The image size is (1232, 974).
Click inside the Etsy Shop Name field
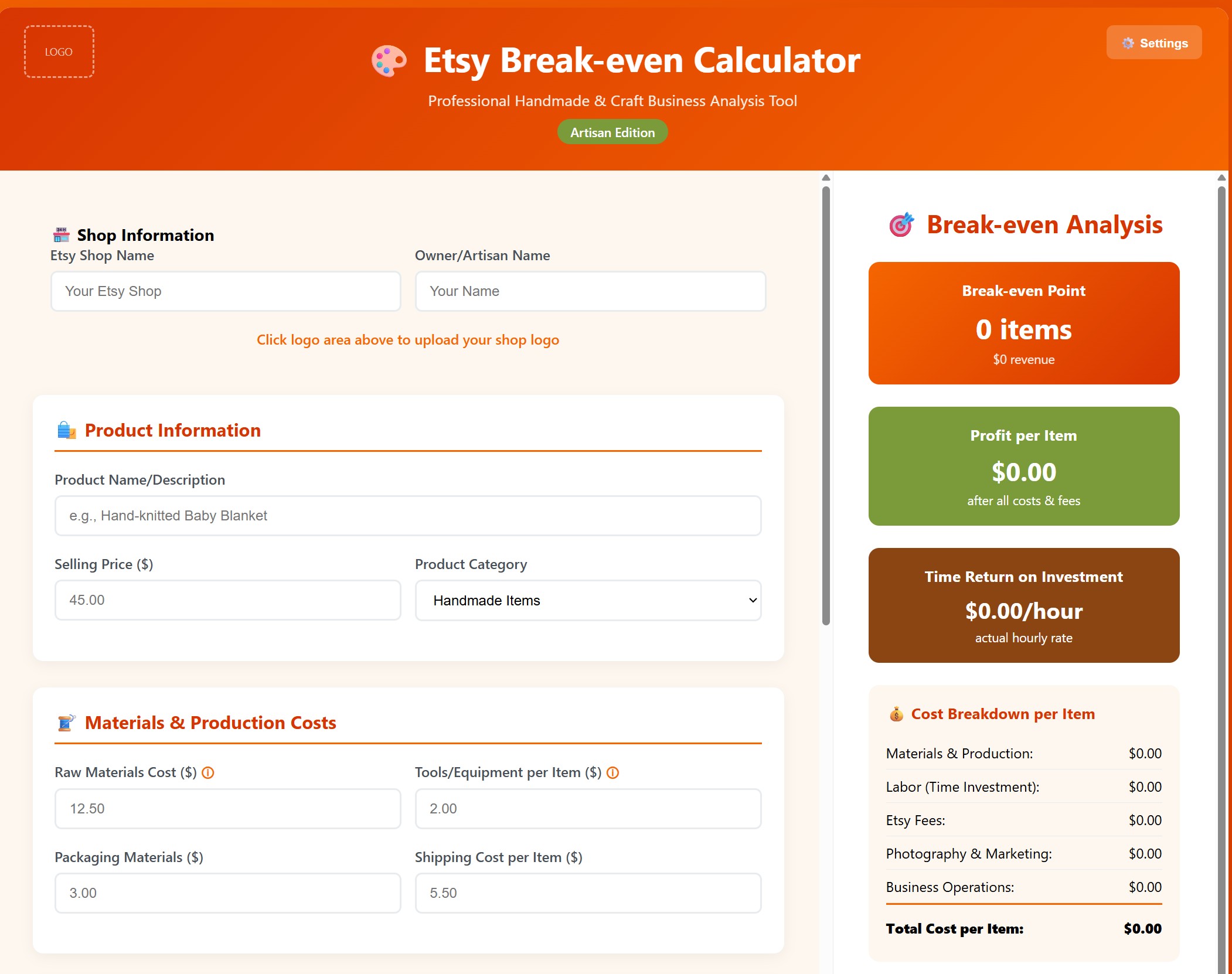(x=226, y=291)
